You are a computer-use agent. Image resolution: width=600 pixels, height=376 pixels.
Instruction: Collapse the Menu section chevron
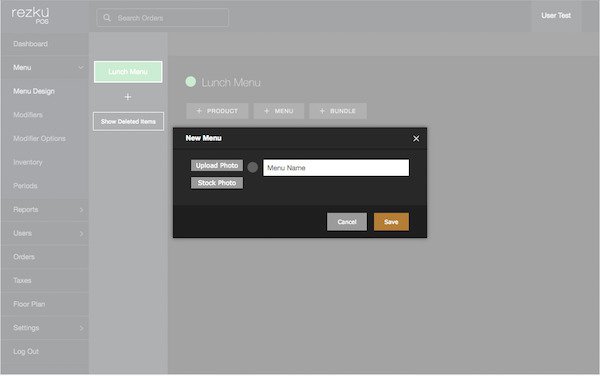[x=81, y=68]
